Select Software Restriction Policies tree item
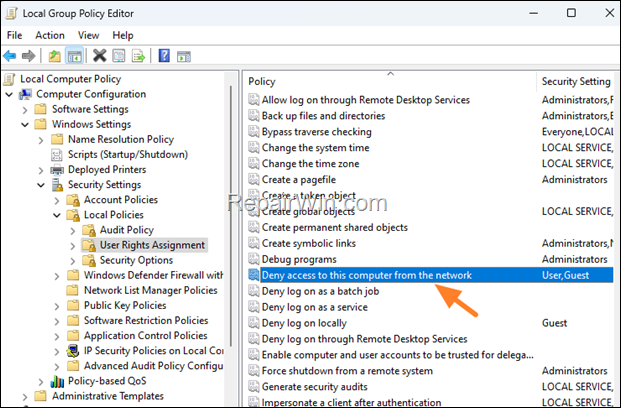This screenshot has width=621, height=408. [x=146, y=320]
